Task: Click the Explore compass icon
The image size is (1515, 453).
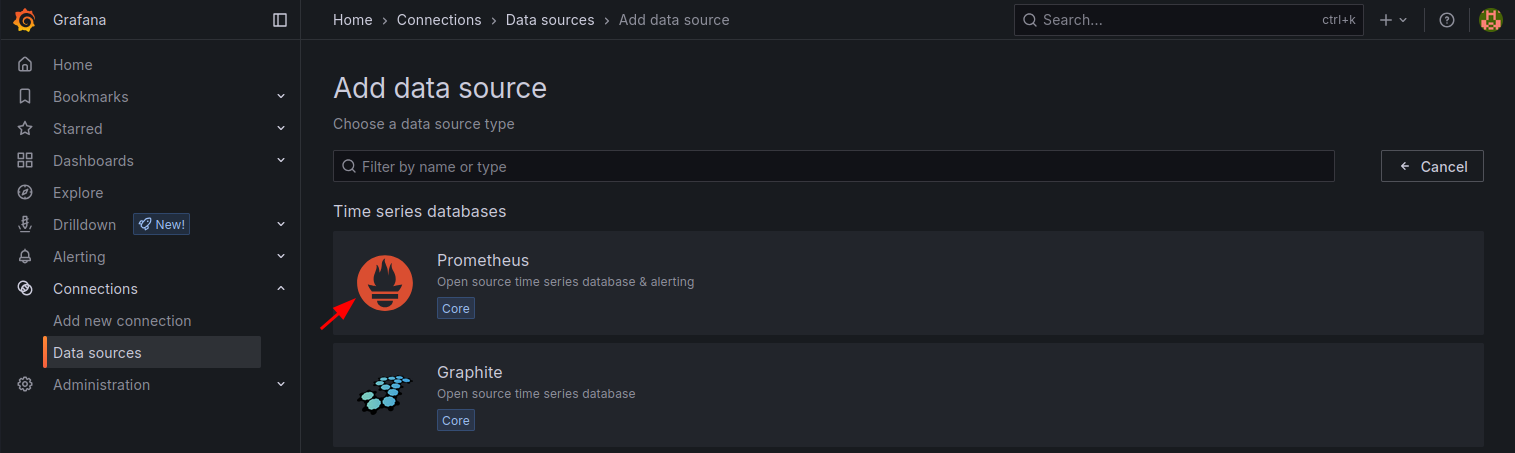Action: [x=26, y=193]
